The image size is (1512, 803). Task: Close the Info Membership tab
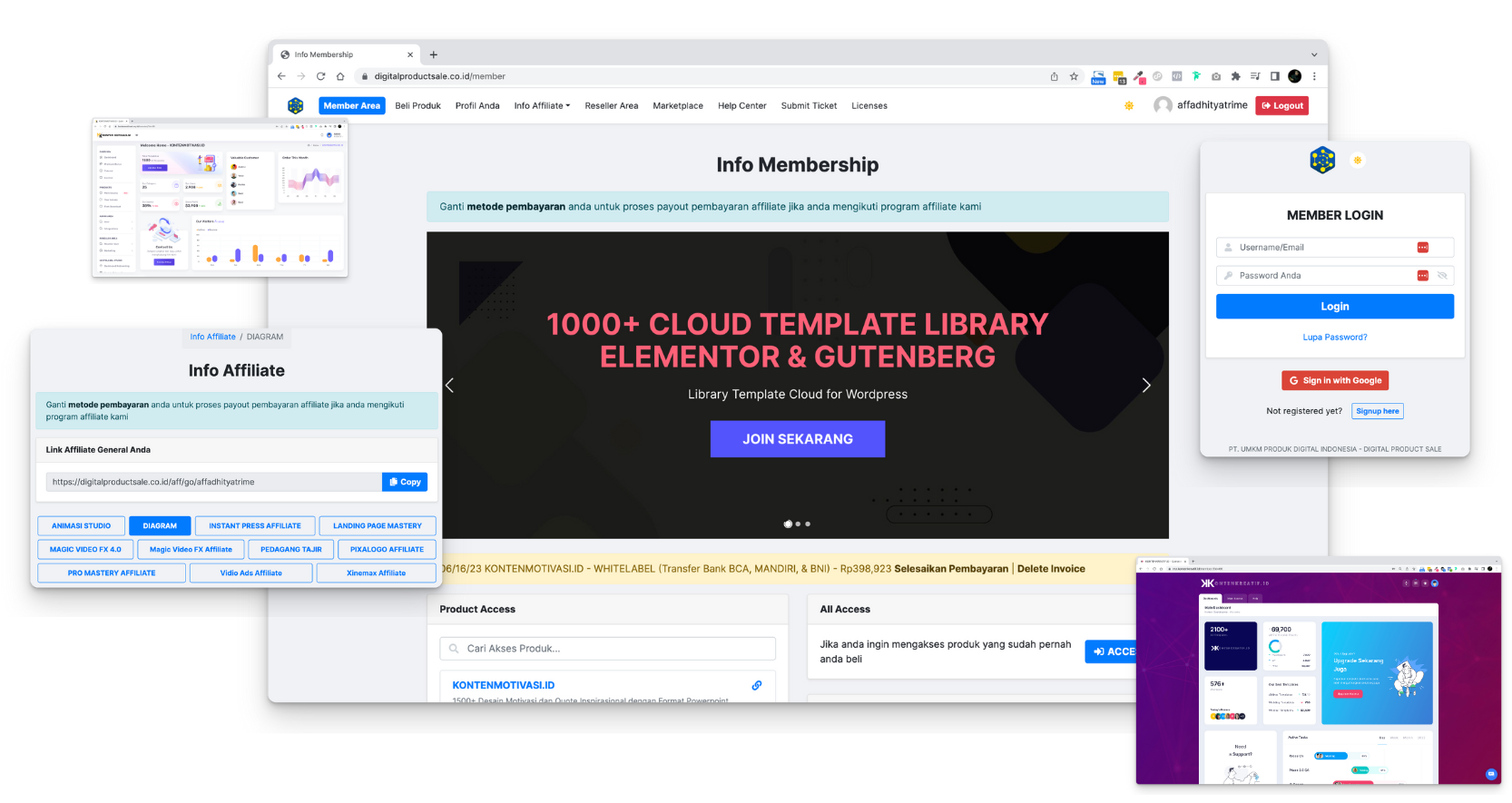[410, 54]
